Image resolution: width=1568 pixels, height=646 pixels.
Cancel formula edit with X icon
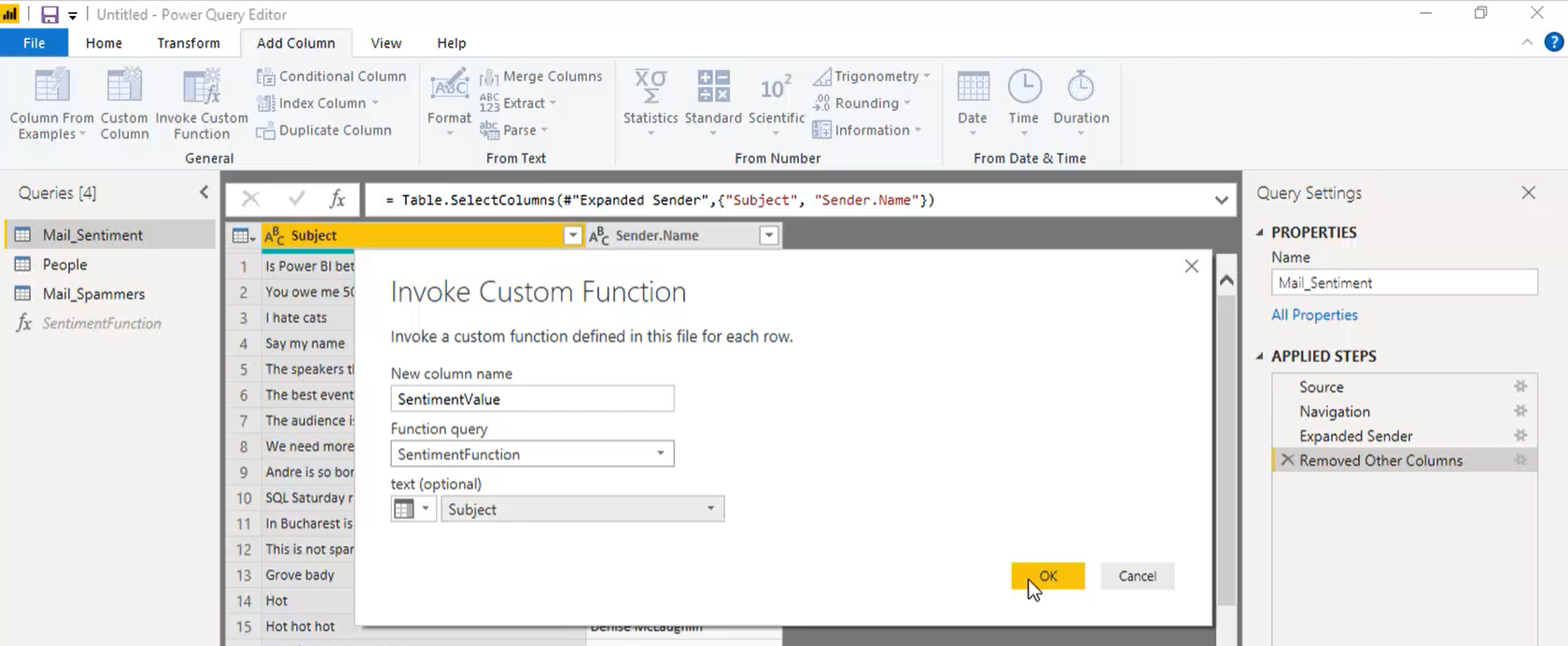tap(250, 199)
